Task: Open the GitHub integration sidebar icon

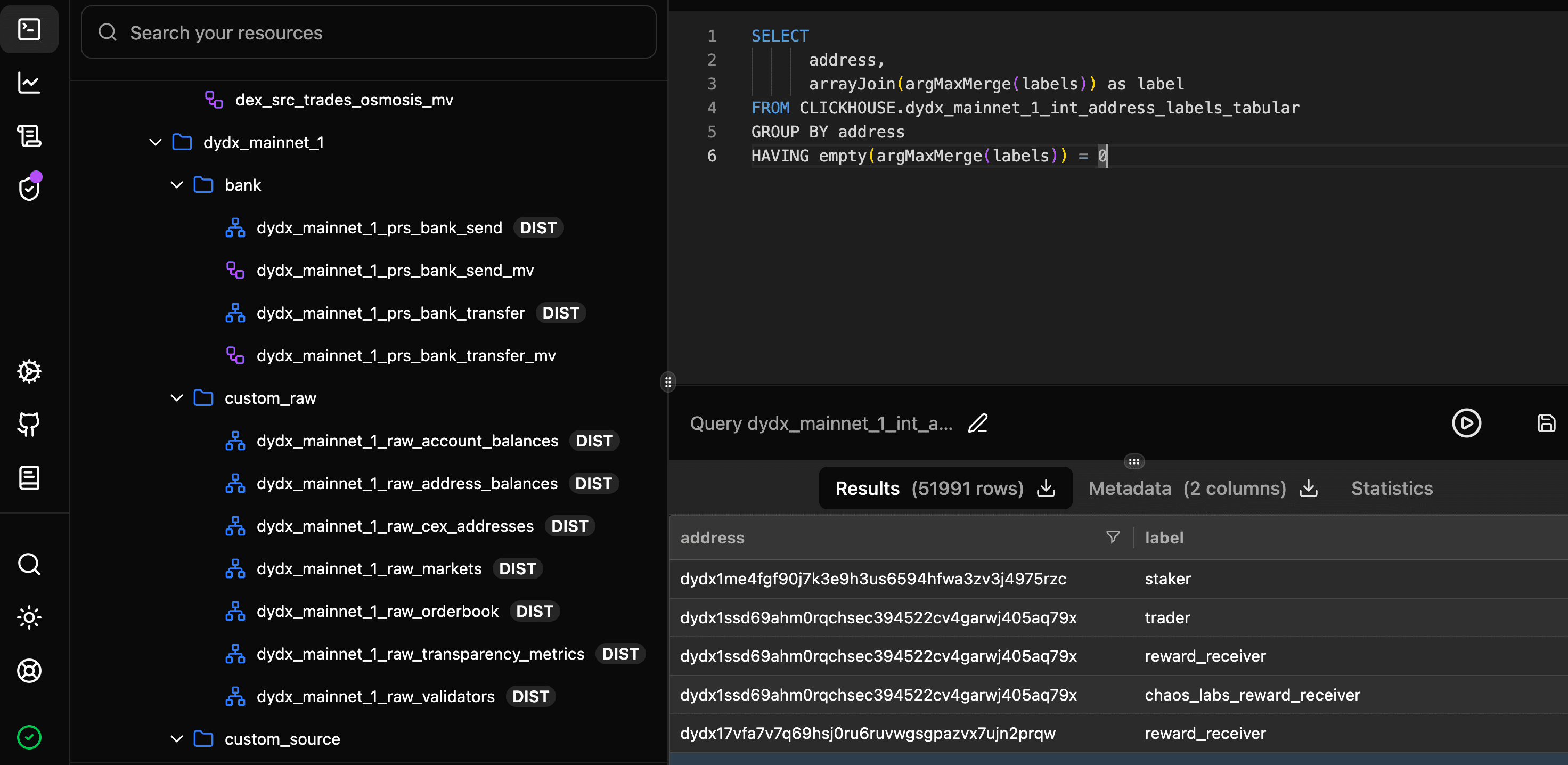Action: (x=29, y=425)
